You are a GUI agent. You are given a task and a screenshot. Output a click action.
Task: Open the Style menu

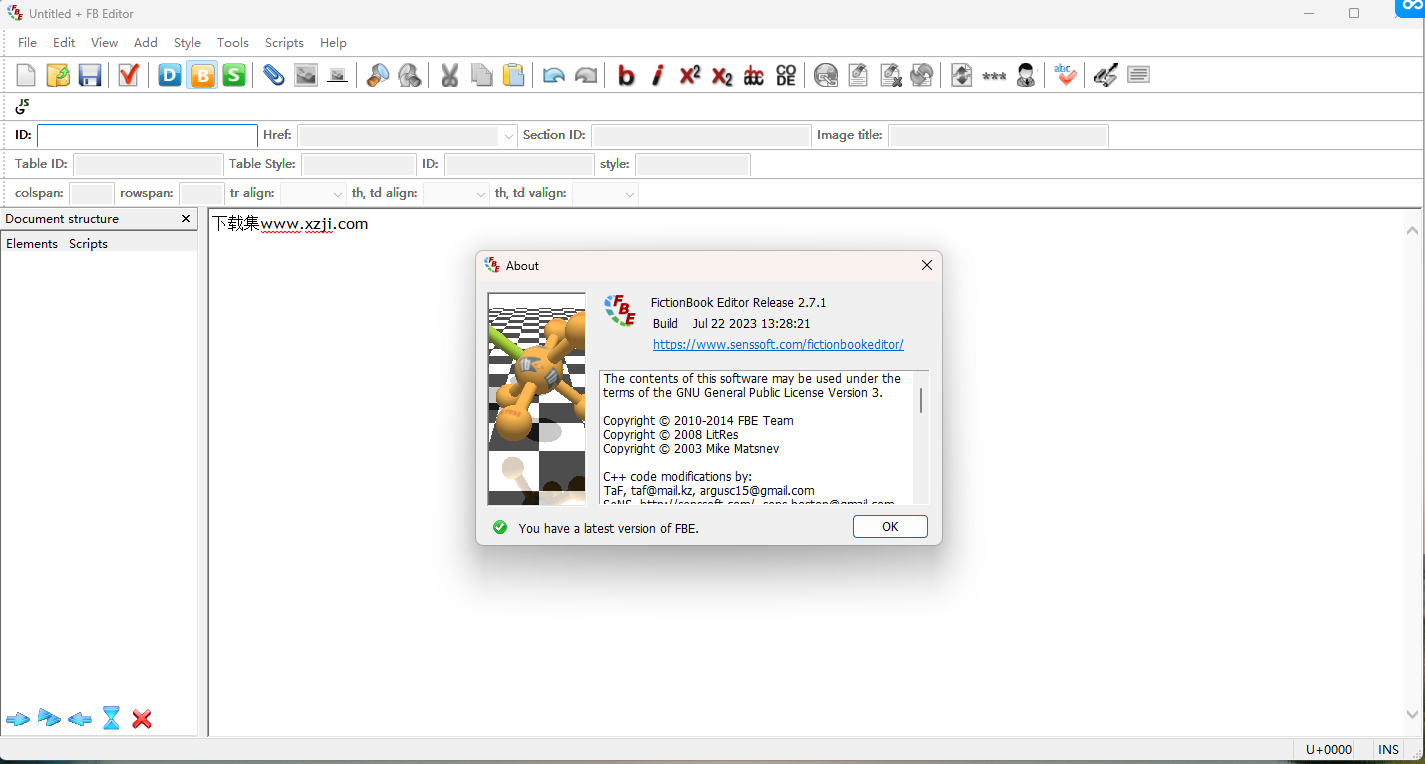click(x=187, y=42)
